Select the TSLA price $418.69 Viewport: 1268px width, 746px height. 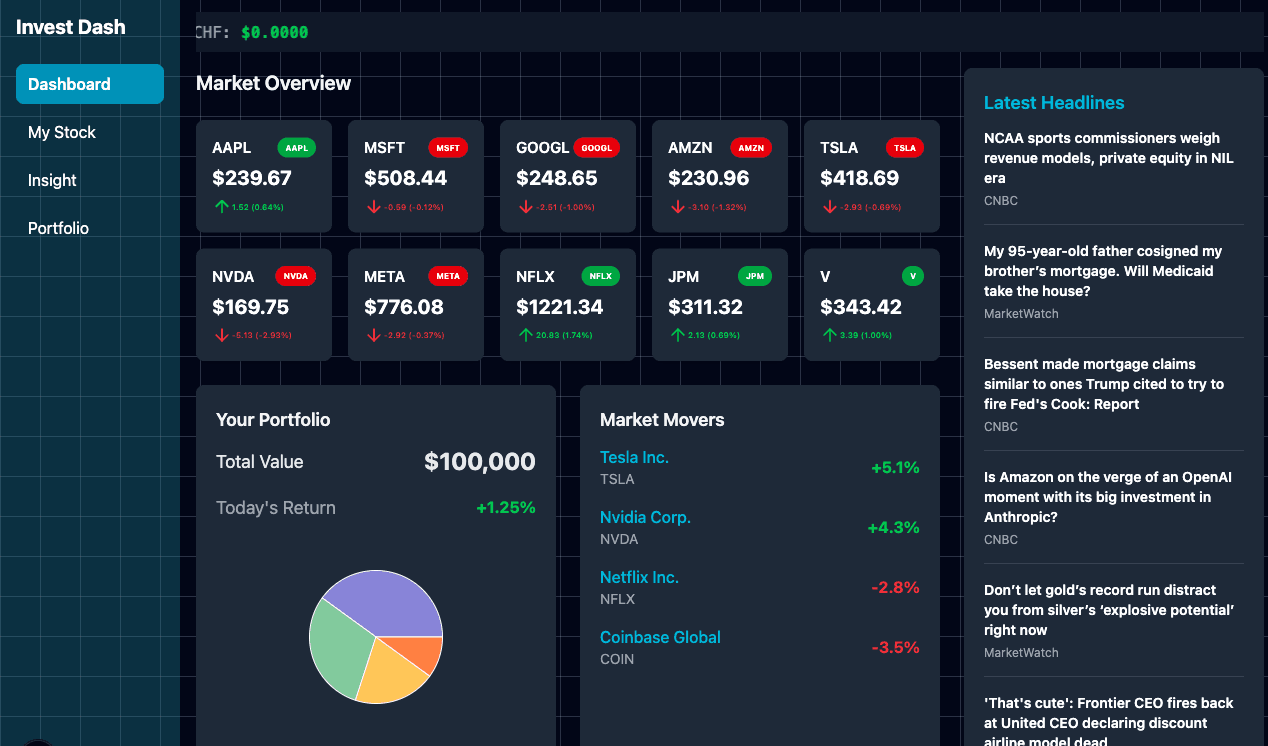click(860, 178)
